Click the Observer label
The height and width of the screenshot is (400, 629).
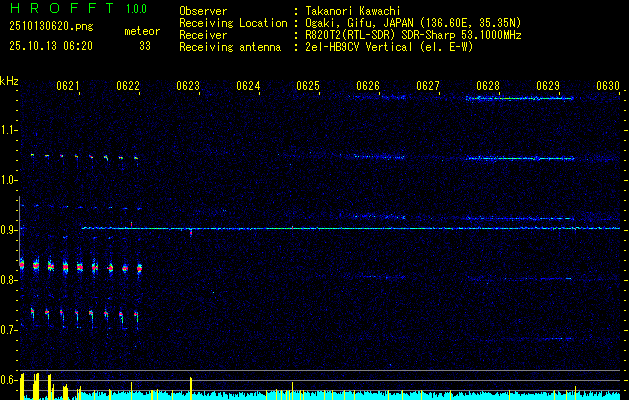[x=203, y=11]
